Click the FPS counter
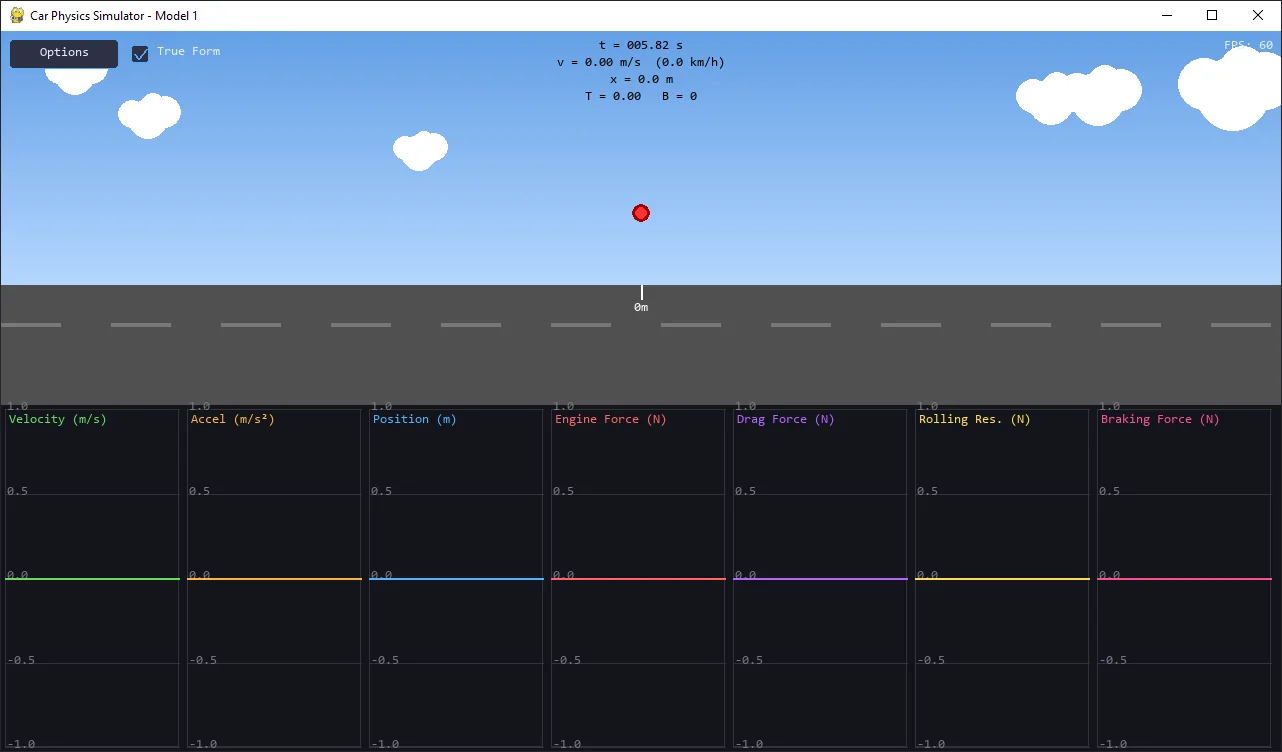The width and height of the screenshot is (1282, 752). click(1248, 45)
